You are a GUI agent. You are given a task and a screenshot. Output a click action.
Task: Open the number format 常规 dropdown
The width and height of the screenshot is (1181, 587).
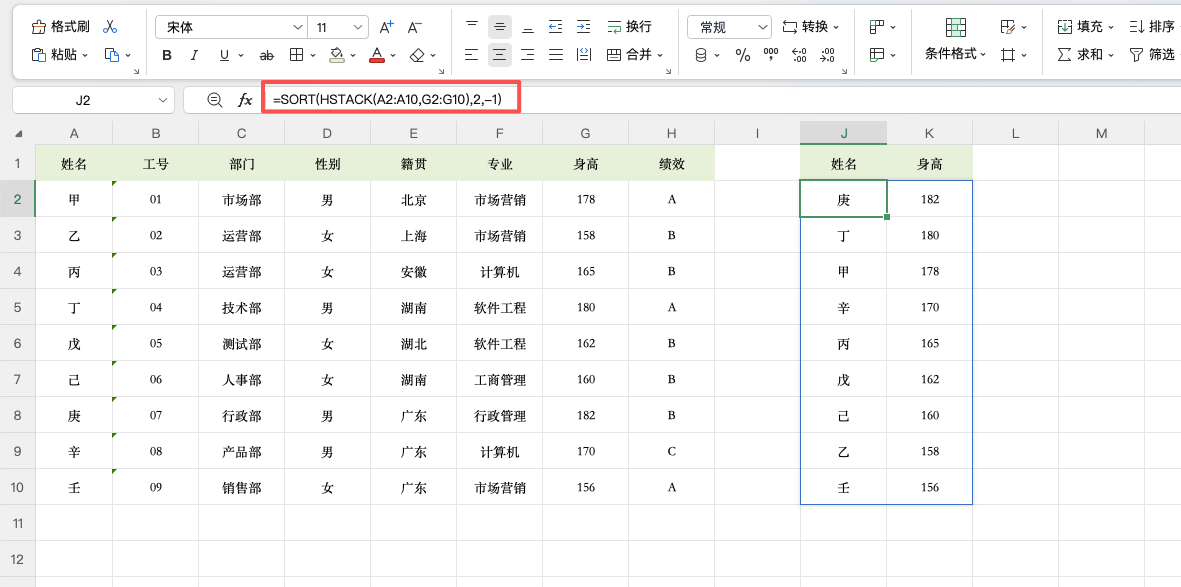pos(761,27)
